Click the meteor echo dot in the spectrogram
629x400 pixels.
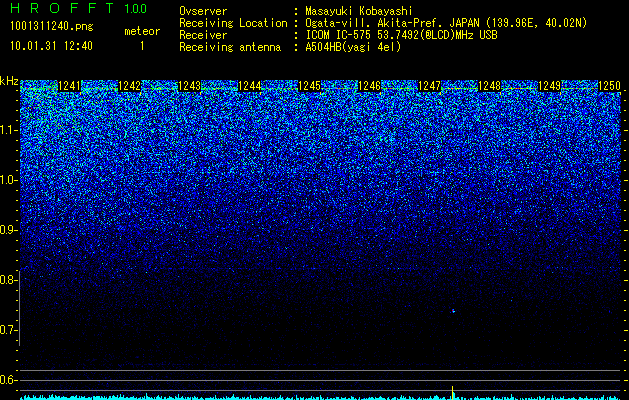[x=454, y=311]
